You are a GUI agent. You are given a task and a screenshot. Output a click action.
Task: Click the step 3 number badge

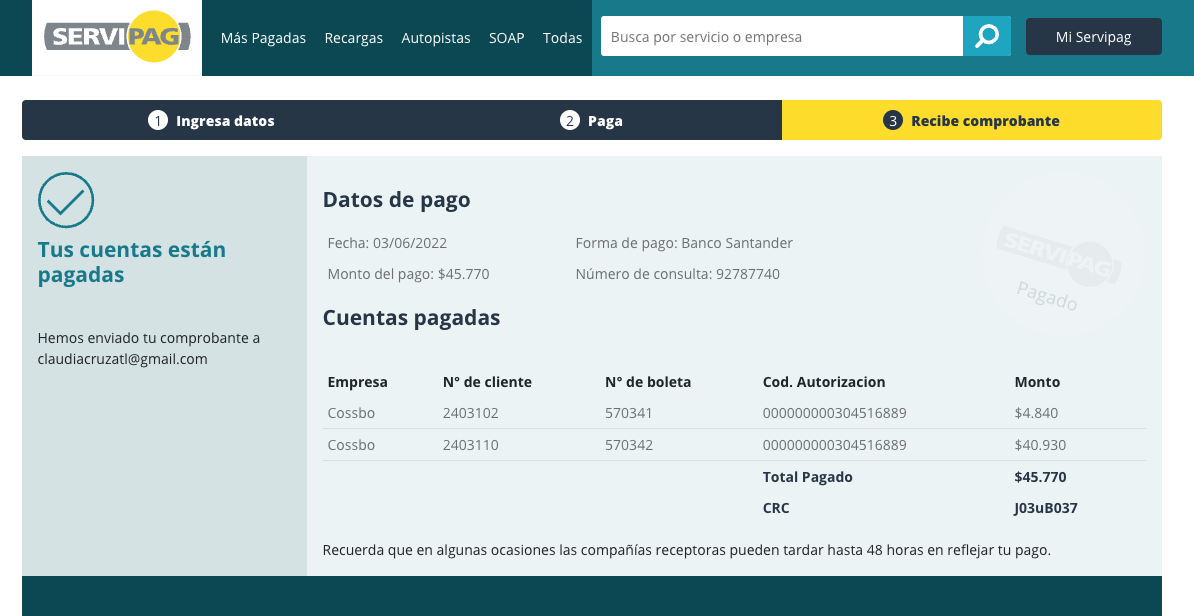click(x=892, y=121)
